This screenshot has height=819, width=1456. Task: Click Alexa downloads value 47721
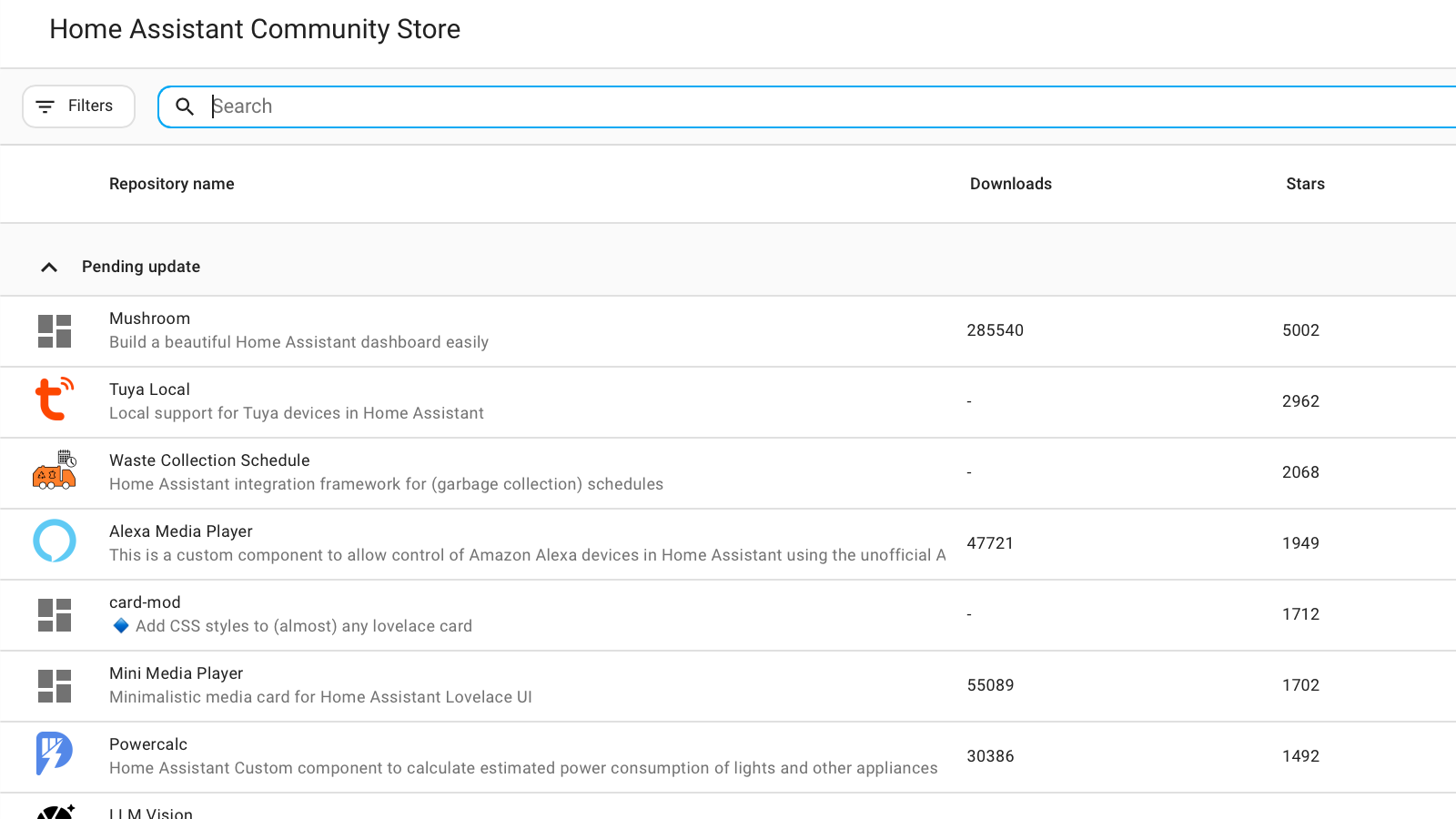pos(990,543)
